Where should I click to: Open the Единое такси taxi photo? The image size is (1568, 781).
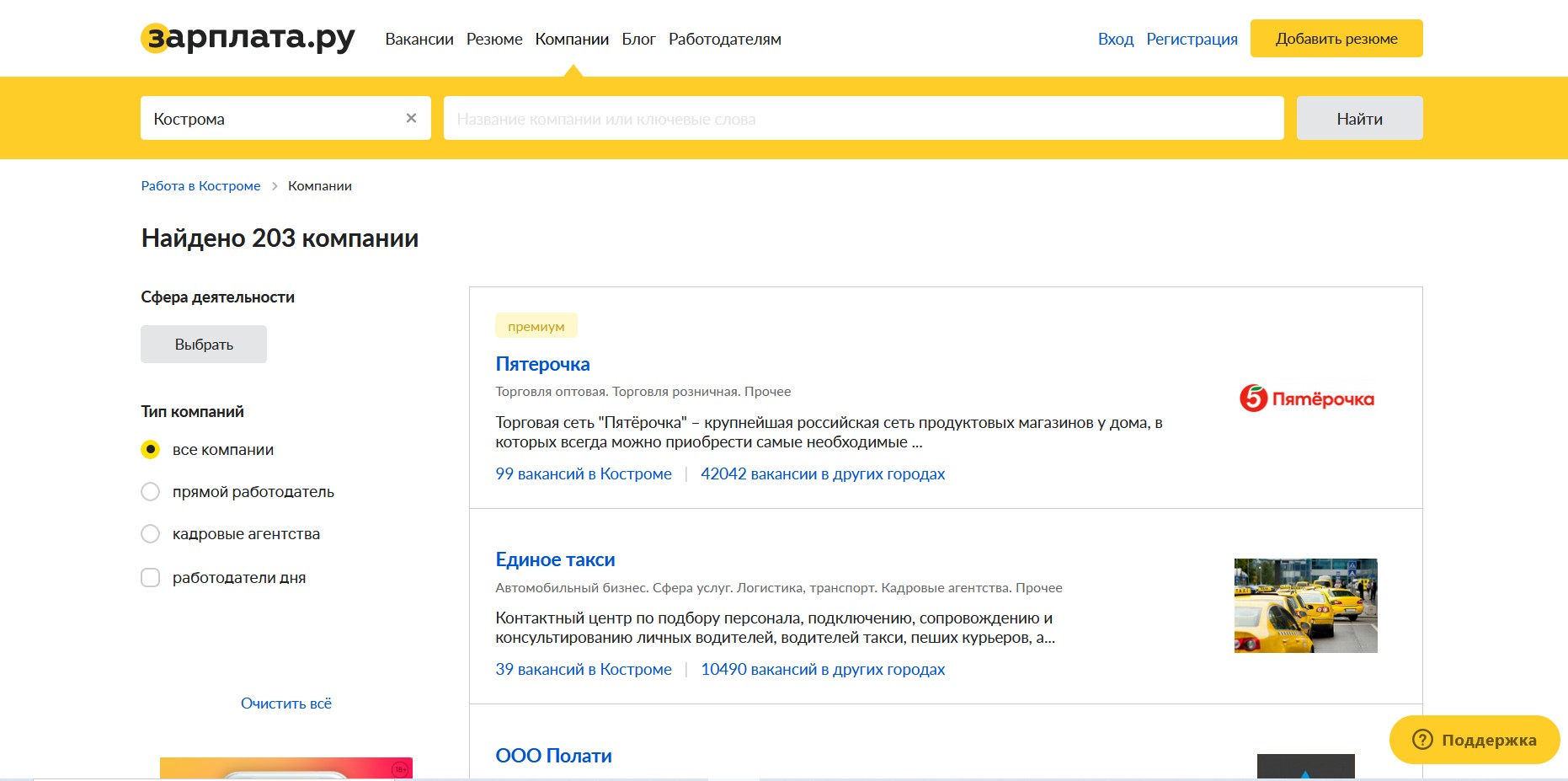[1305, 605]
